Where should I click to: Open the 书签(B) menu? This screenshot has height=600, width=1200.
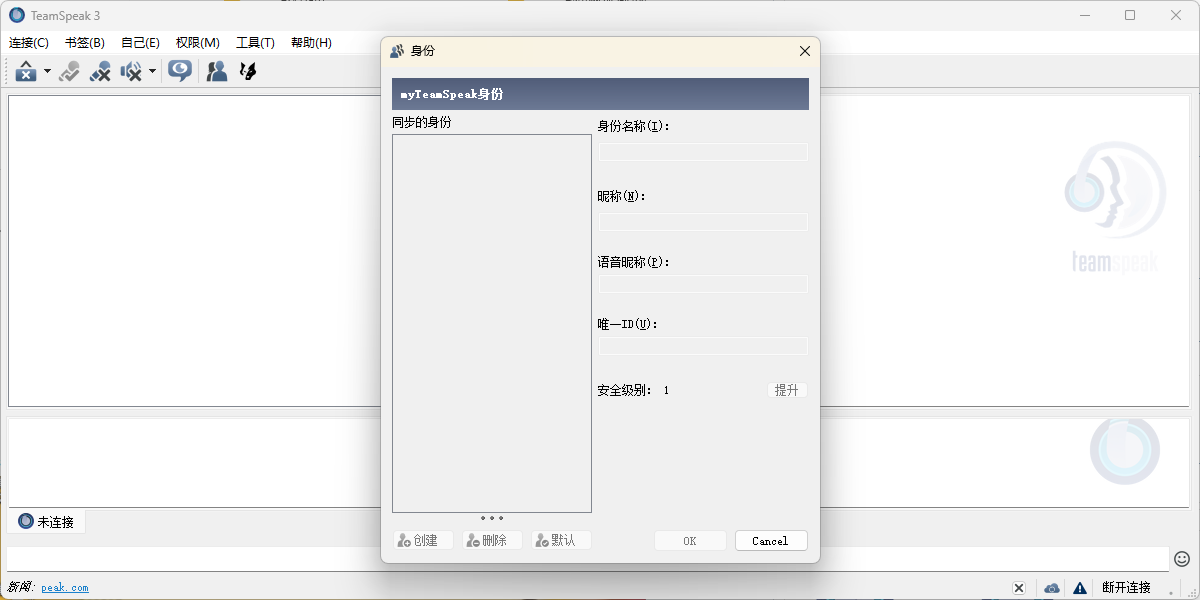pos(85,43)
